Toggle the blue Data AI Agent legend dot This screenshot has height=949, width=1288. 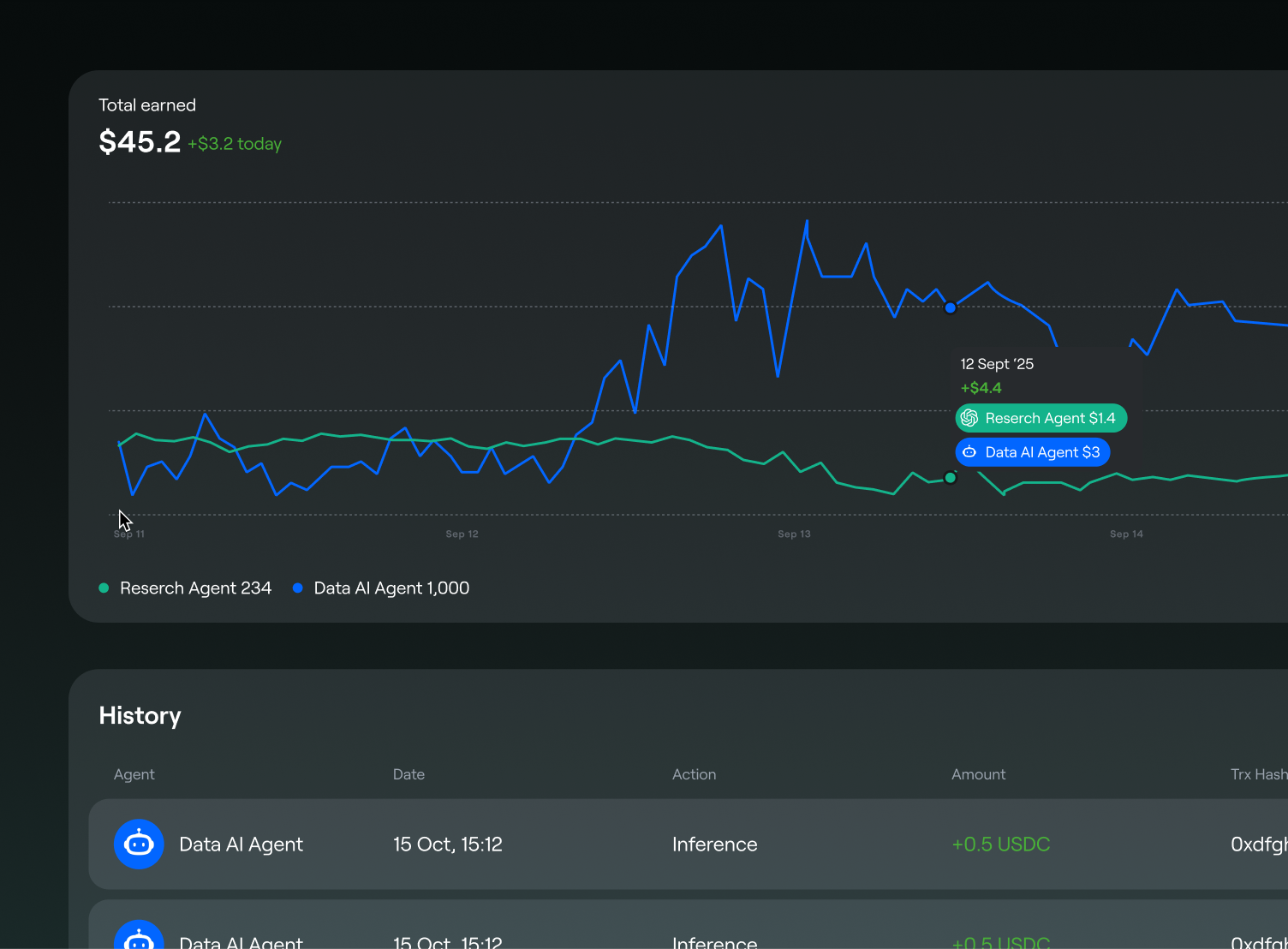point(298,588)
